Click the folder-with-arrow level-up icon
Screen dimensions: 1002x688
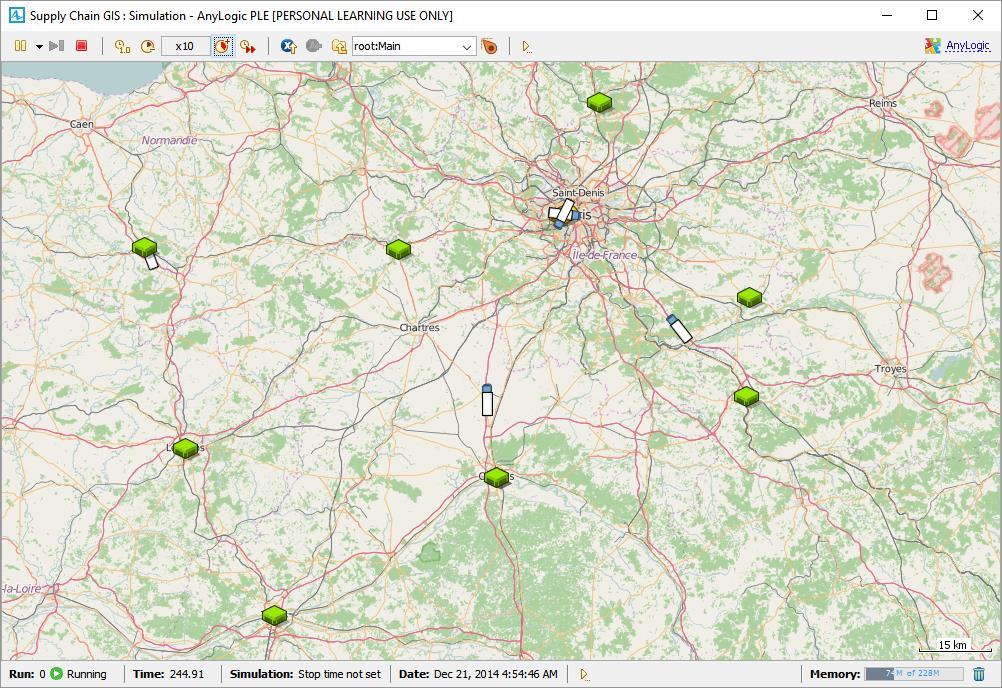tap(339, 46)
